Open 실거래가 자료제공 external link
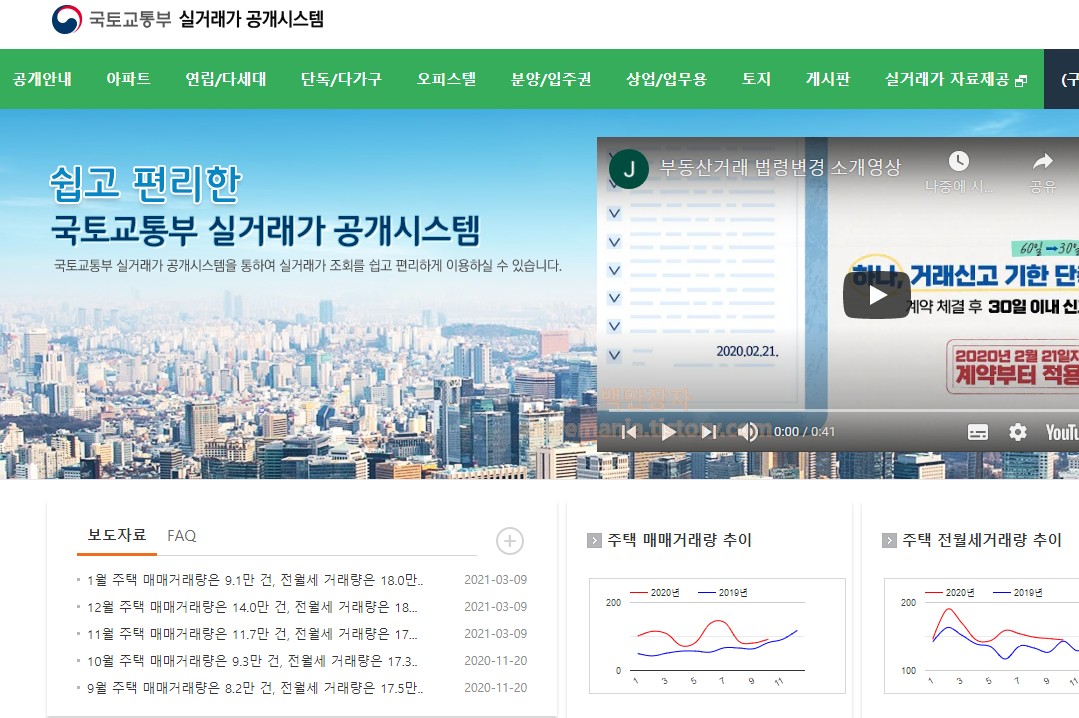 pyautogui.click(x=947, y=79)
